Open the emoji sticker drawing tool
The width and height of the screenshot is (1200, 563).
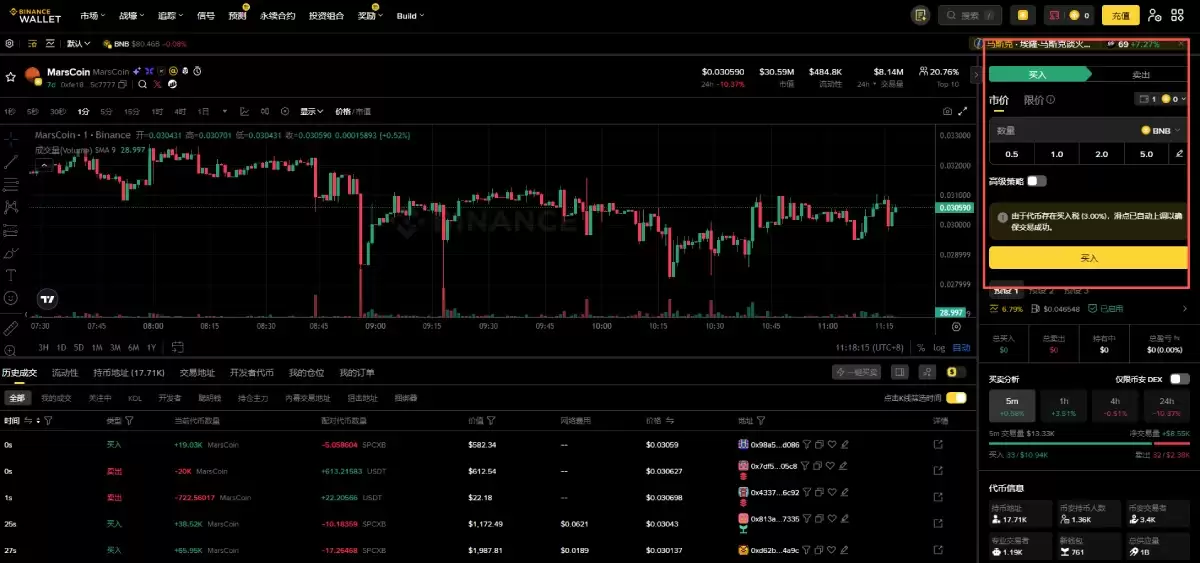(11, 298)
